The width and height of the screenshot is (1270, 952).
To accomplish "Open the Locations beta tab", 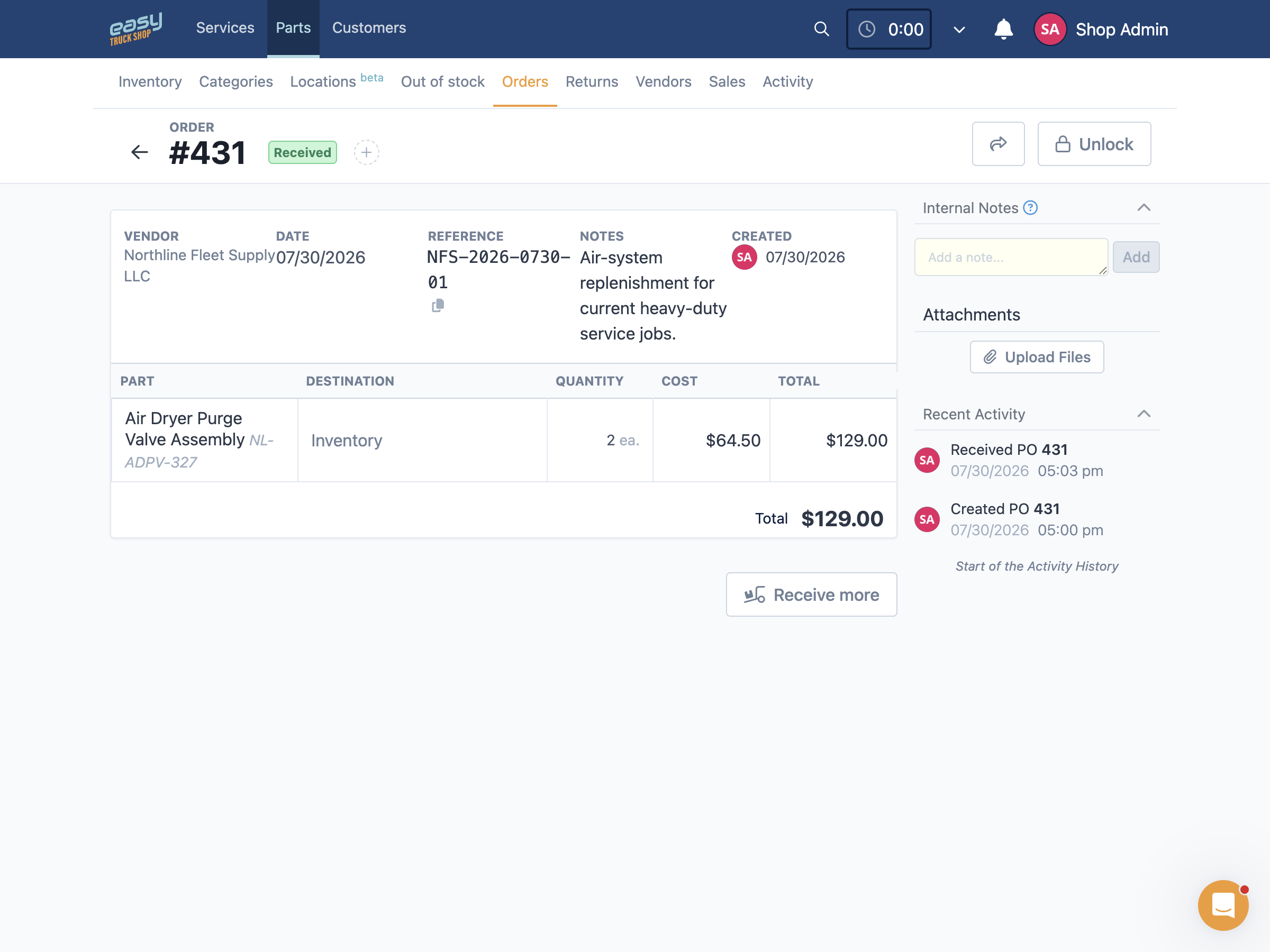I will click(x=337, y=81).
